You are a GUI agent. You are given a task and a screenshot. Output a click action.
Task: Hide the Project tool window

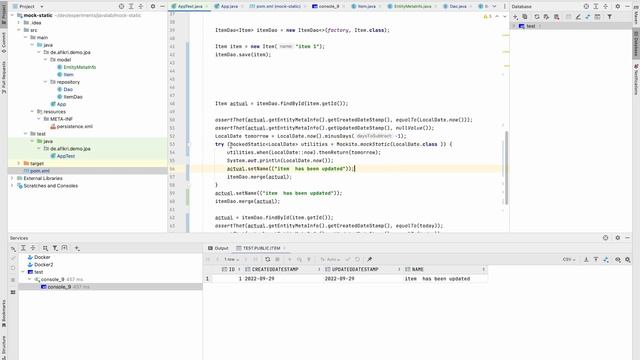point(162,7)
